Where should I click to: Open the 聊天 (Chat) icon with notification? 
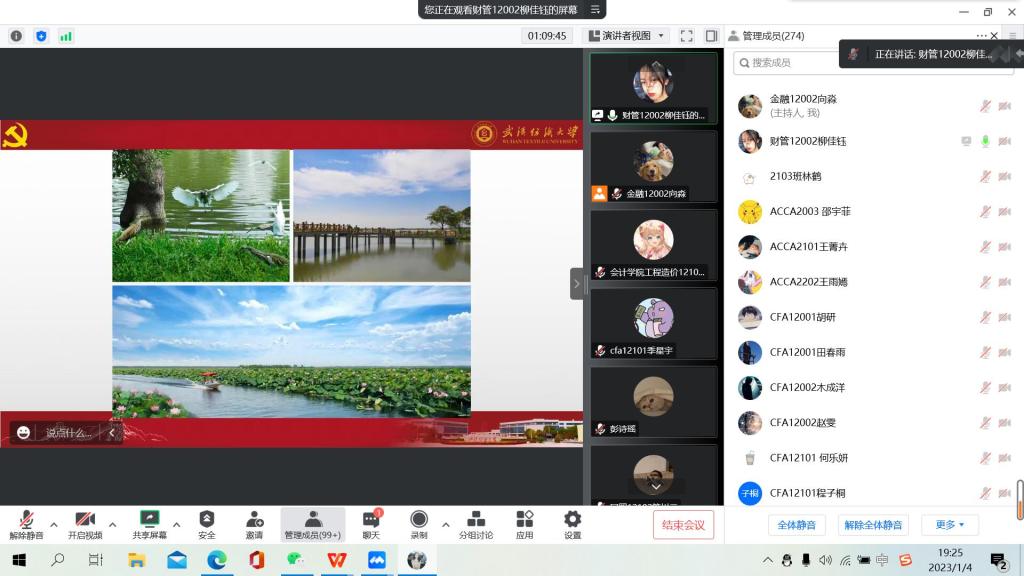click(371, 519)
